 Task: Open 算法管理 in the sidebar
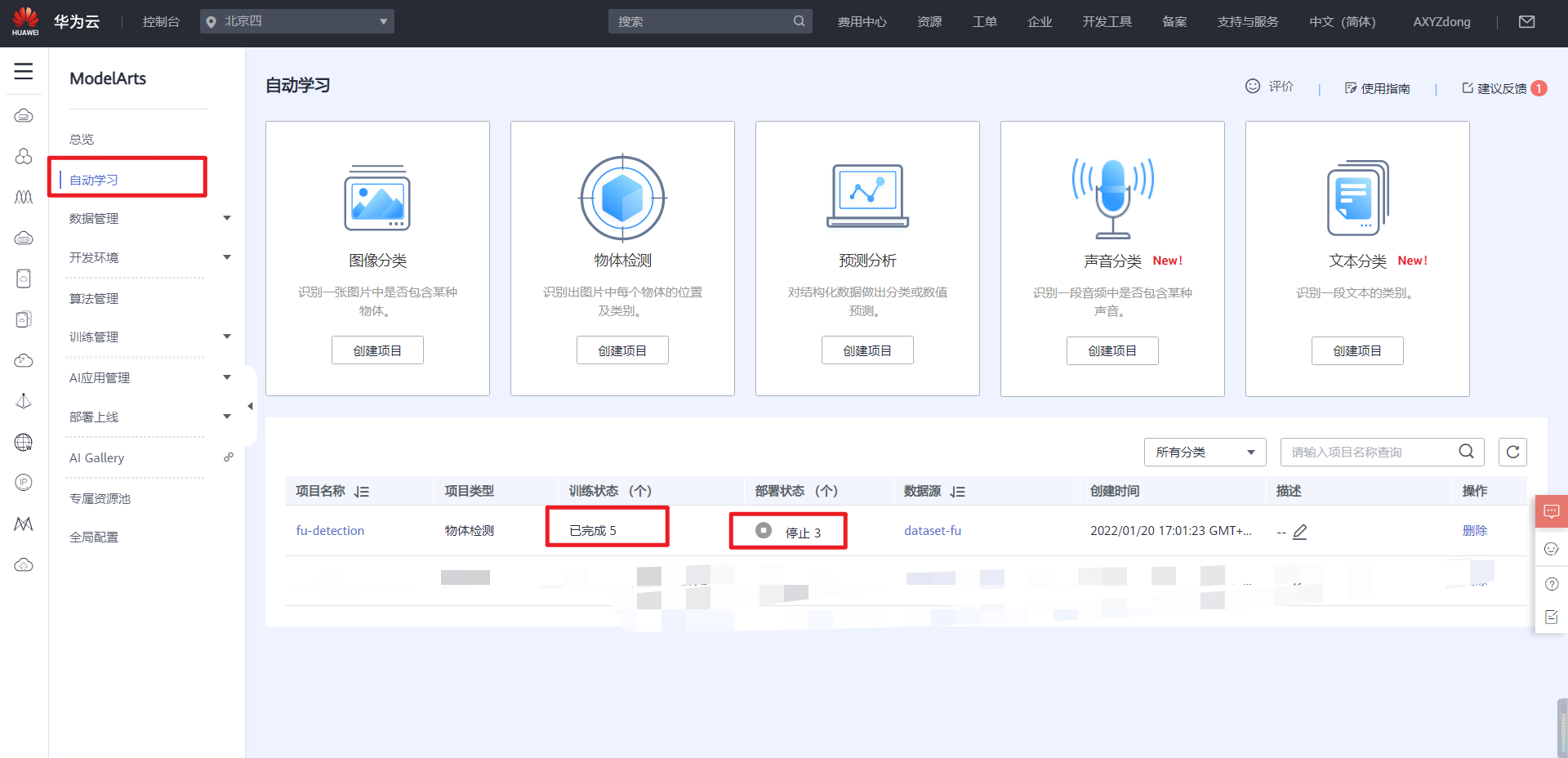pos(94,298)
